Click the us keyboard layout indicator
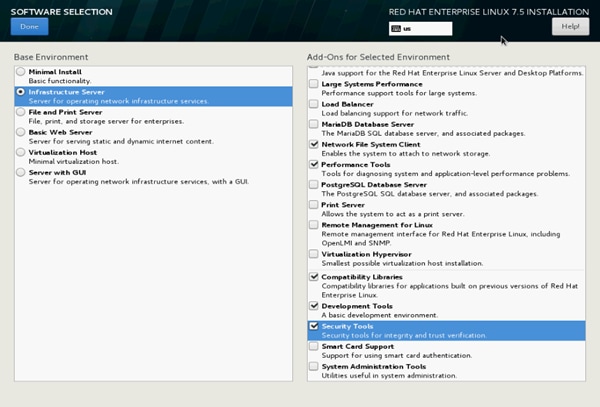 coord(420,29)
